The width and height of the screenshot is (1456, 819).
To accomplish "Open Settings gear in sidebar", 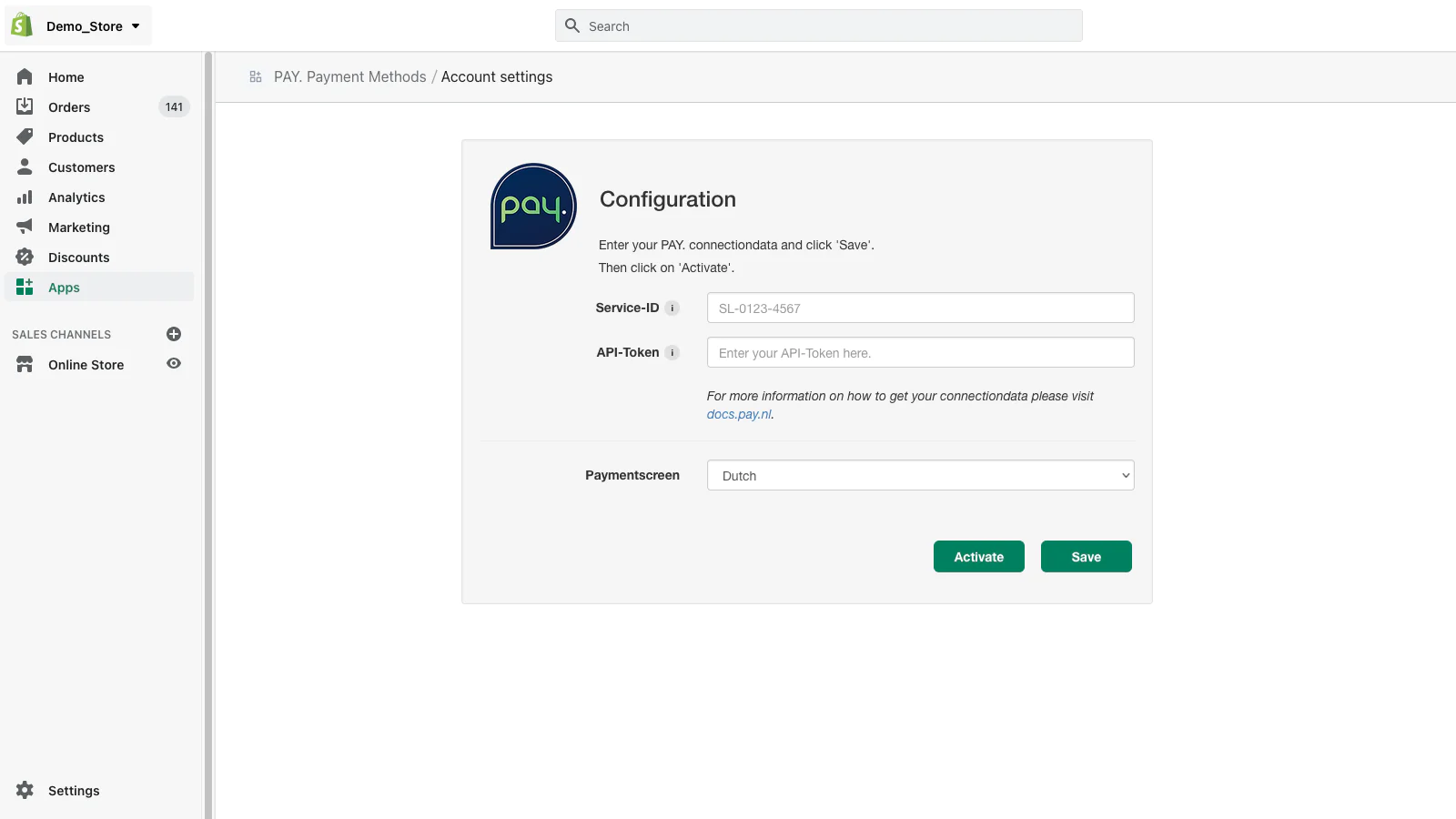I will coord(25,790).
